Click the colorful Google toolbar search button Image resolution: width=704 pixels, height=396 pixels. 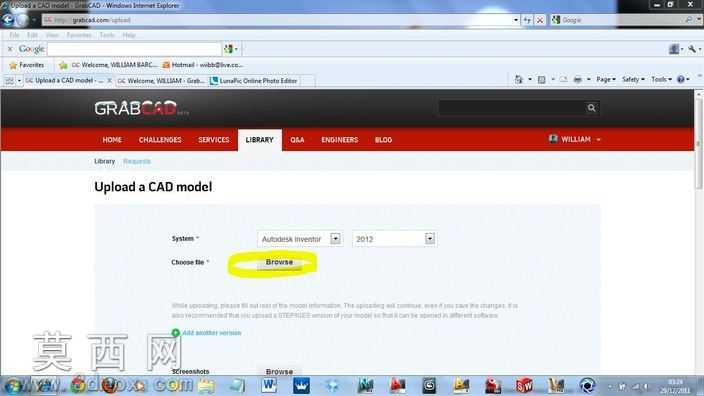(x=229, y=49)
